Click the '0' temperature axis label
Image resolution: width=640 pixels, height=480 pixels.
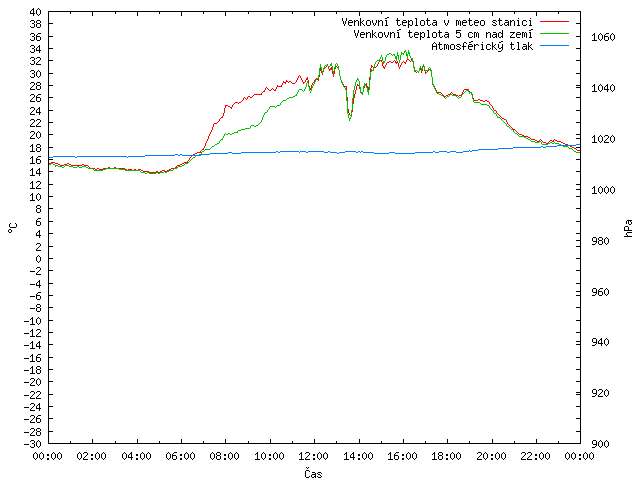[x=38, y=259]
